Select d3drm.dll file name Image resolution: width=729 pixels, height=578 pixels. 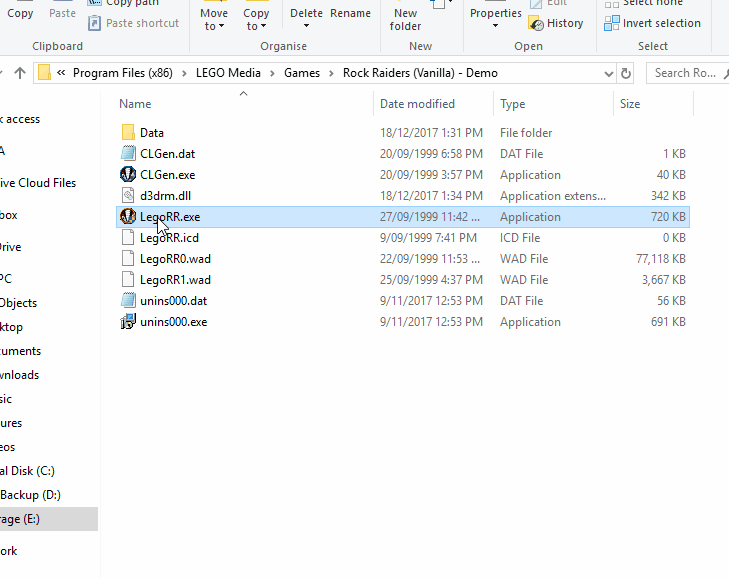click(x=166, y=195)
